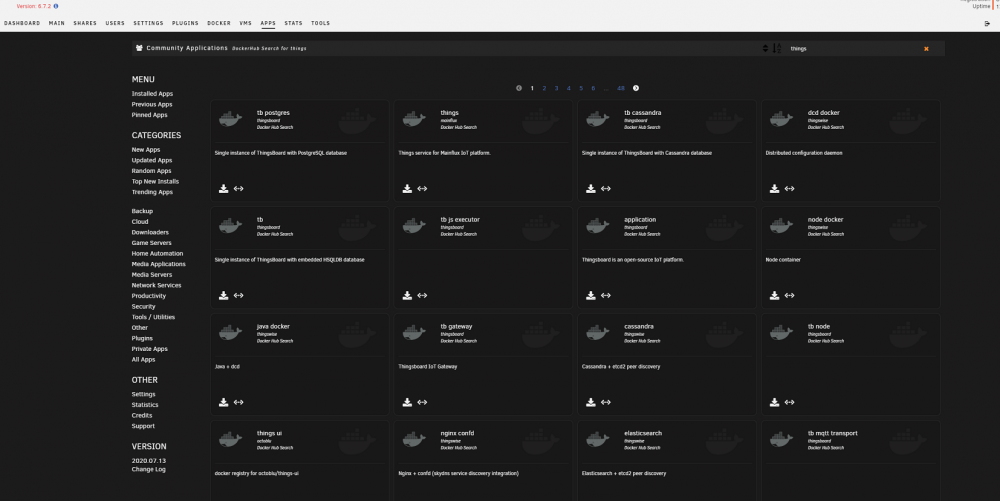Show Installed Apps from menu
1000x501 pixels.
click(x=152, y=94)
